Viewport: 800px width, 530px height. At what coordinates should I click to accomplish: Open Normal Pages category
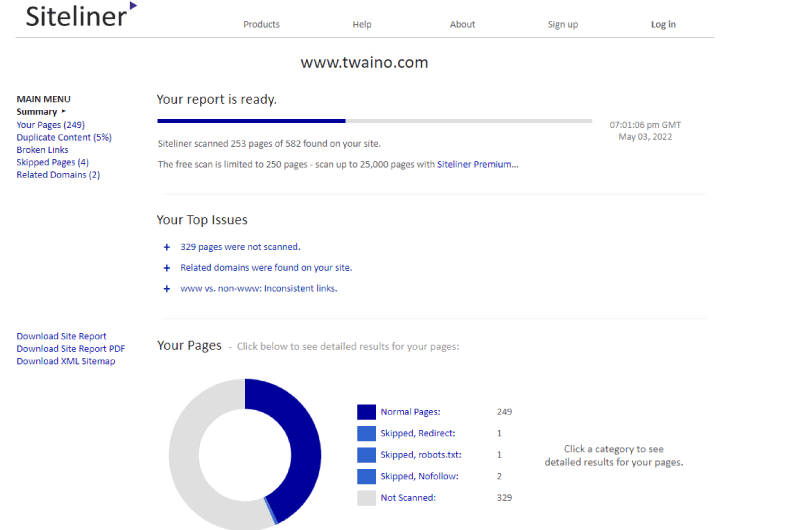point(410,412)
